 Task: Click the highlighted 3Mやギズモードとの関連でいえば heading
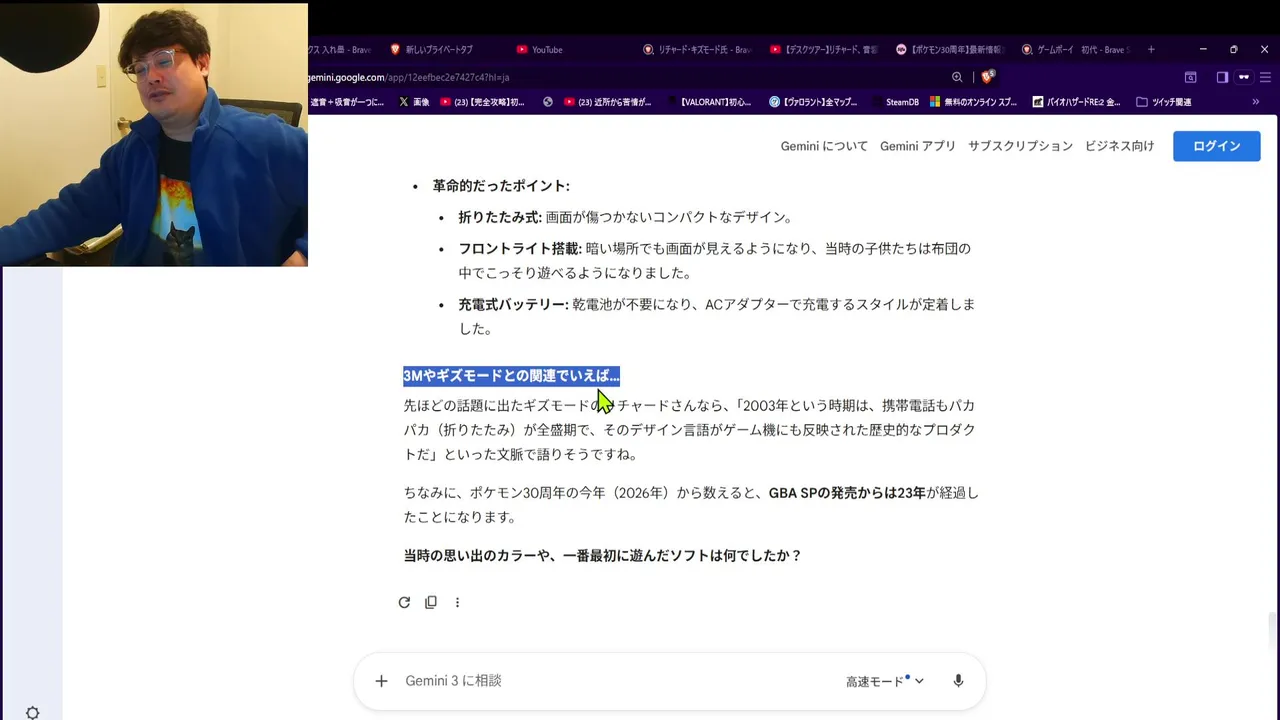(x=511, y=375)
